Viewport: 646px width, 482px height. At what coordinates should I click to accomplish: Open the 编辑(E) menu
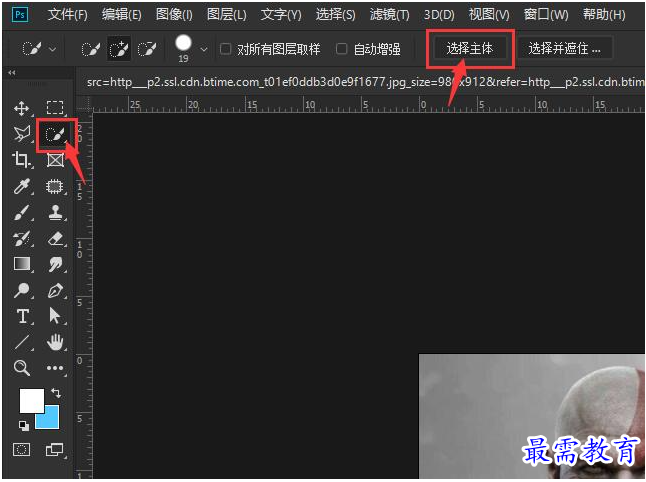pyautogui.click(x=122, y=15)
